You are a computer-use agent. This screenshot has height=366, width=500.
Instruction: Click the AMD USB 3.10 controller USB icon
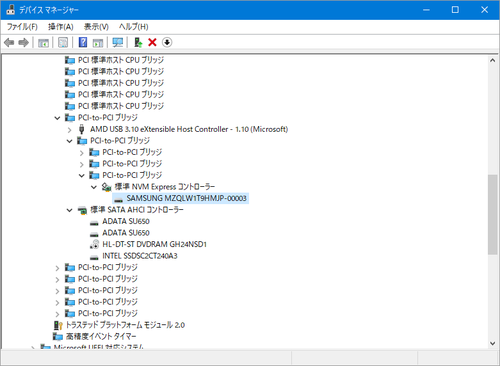pos(81,129)
